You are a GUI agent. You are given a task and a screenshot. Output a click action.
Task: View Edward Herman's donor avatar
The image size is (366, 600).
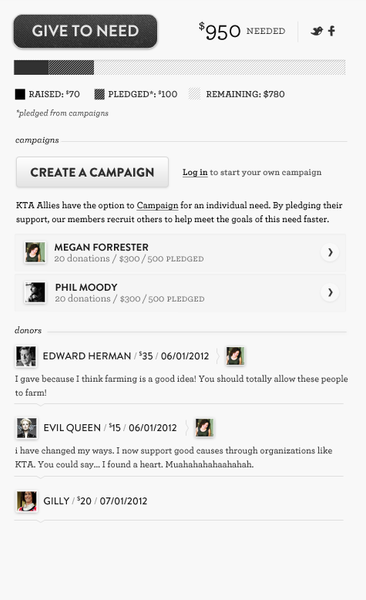(26, 356)
